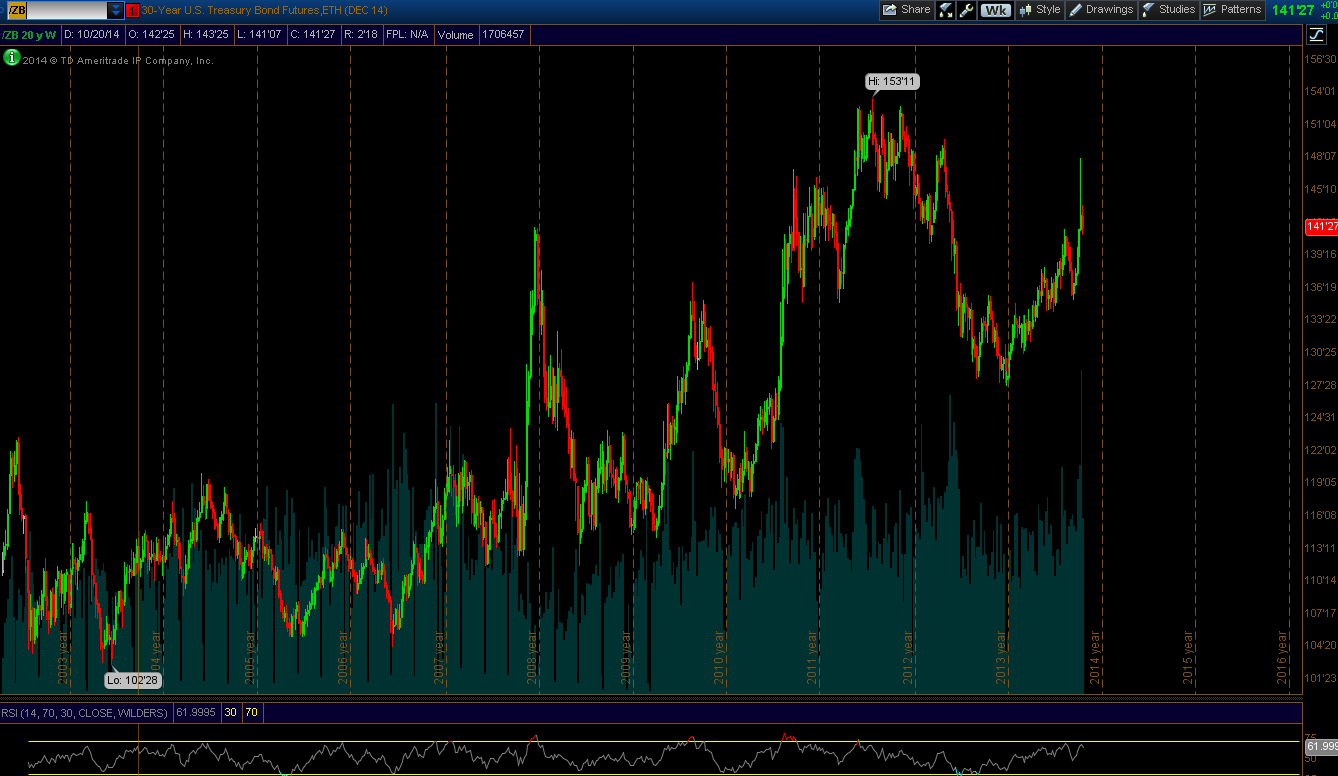
Task: Click the Volume label in the header
Action: click(x=455, y=35)
